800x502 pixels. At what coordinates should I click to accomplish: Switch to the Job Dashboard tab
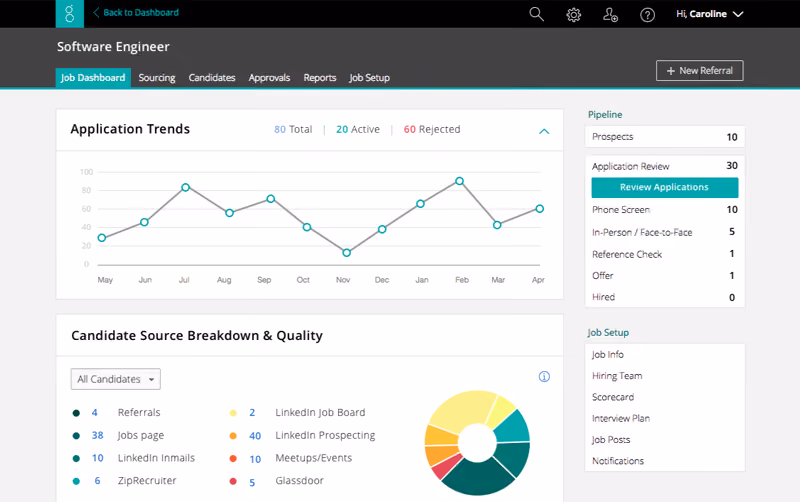93,78
